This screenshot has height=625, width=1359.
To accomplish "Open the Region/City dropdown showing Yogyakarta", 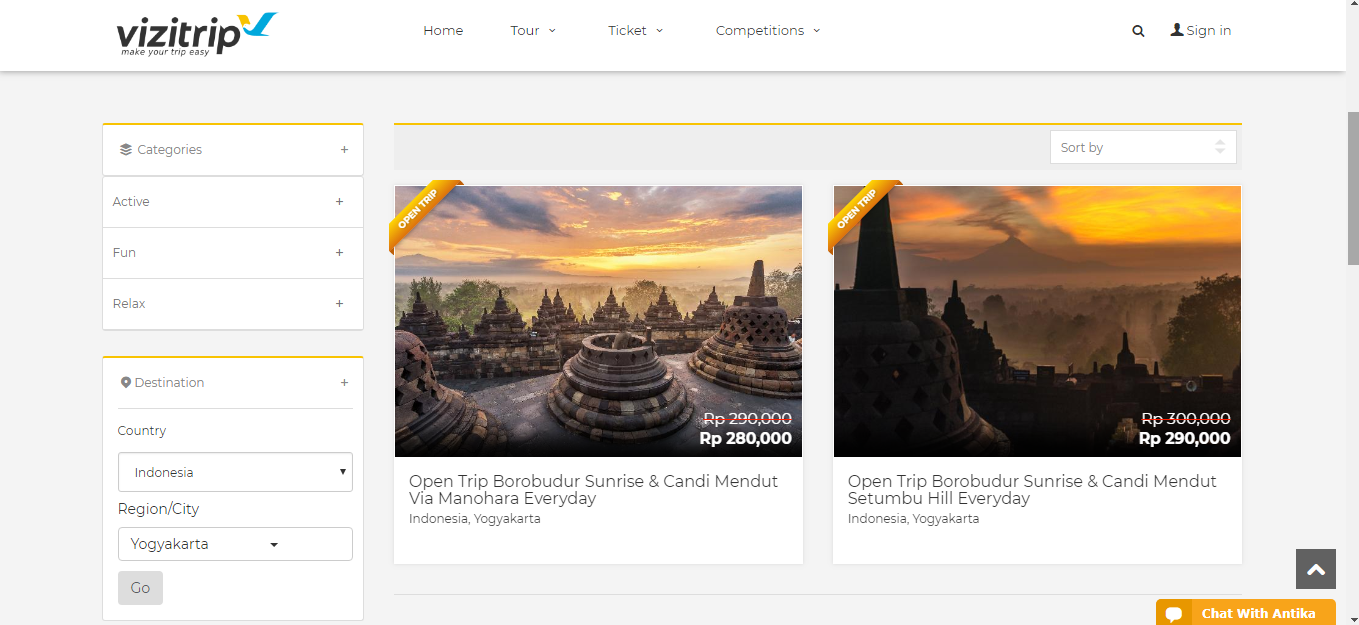I will point(235,545).
